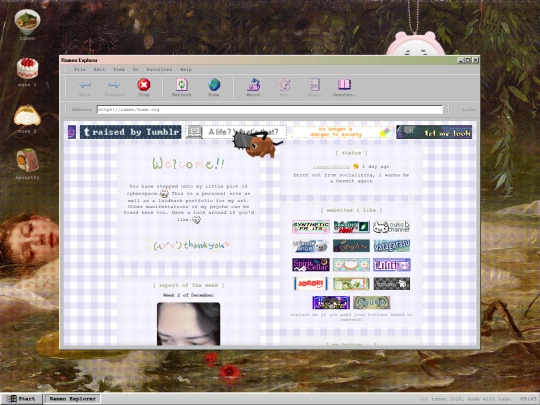Open the Help menu
Screen dimensions: 540x405
(186, 70)
